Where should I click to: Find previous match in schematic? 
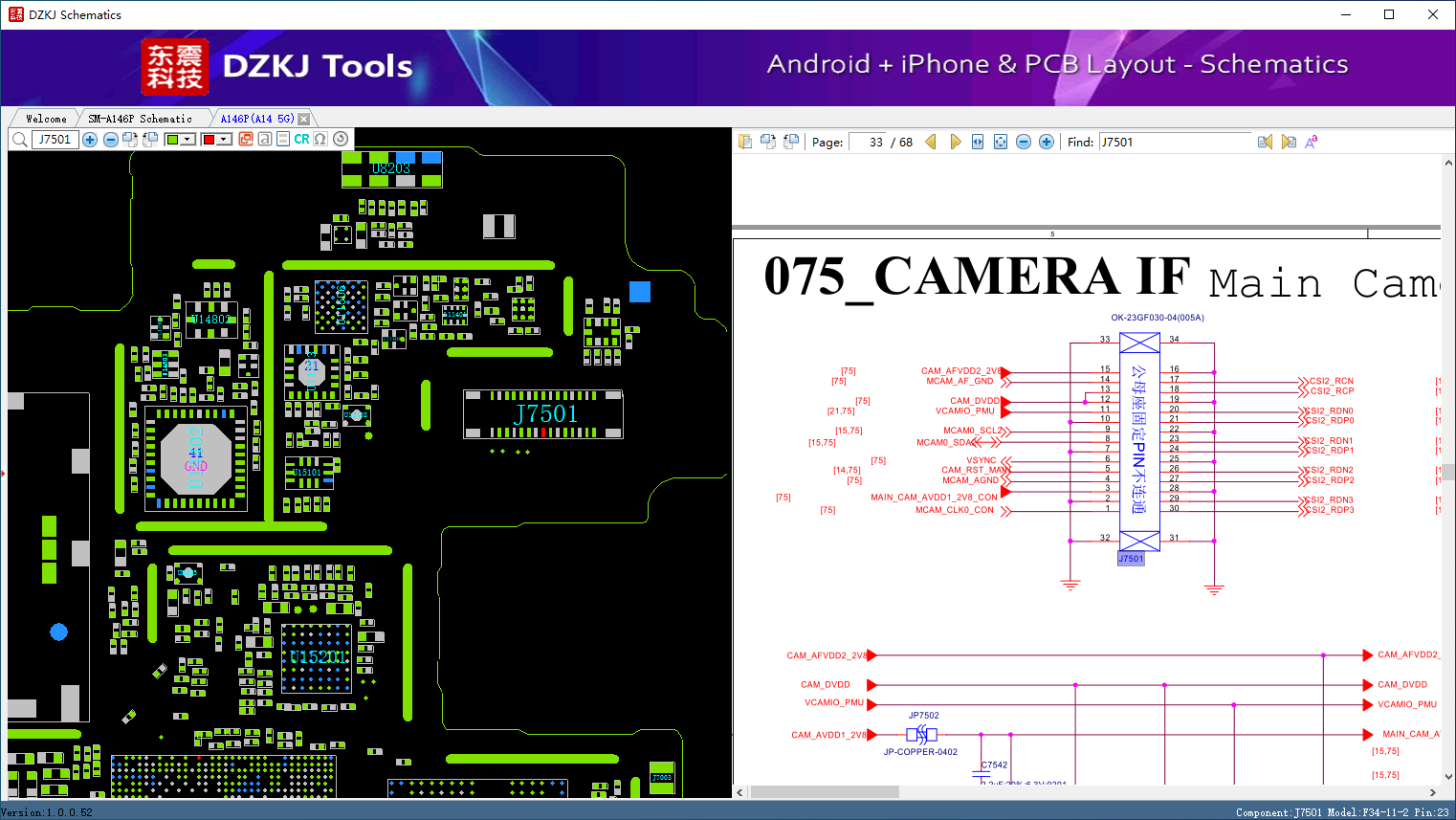(x=1265, y=142)
